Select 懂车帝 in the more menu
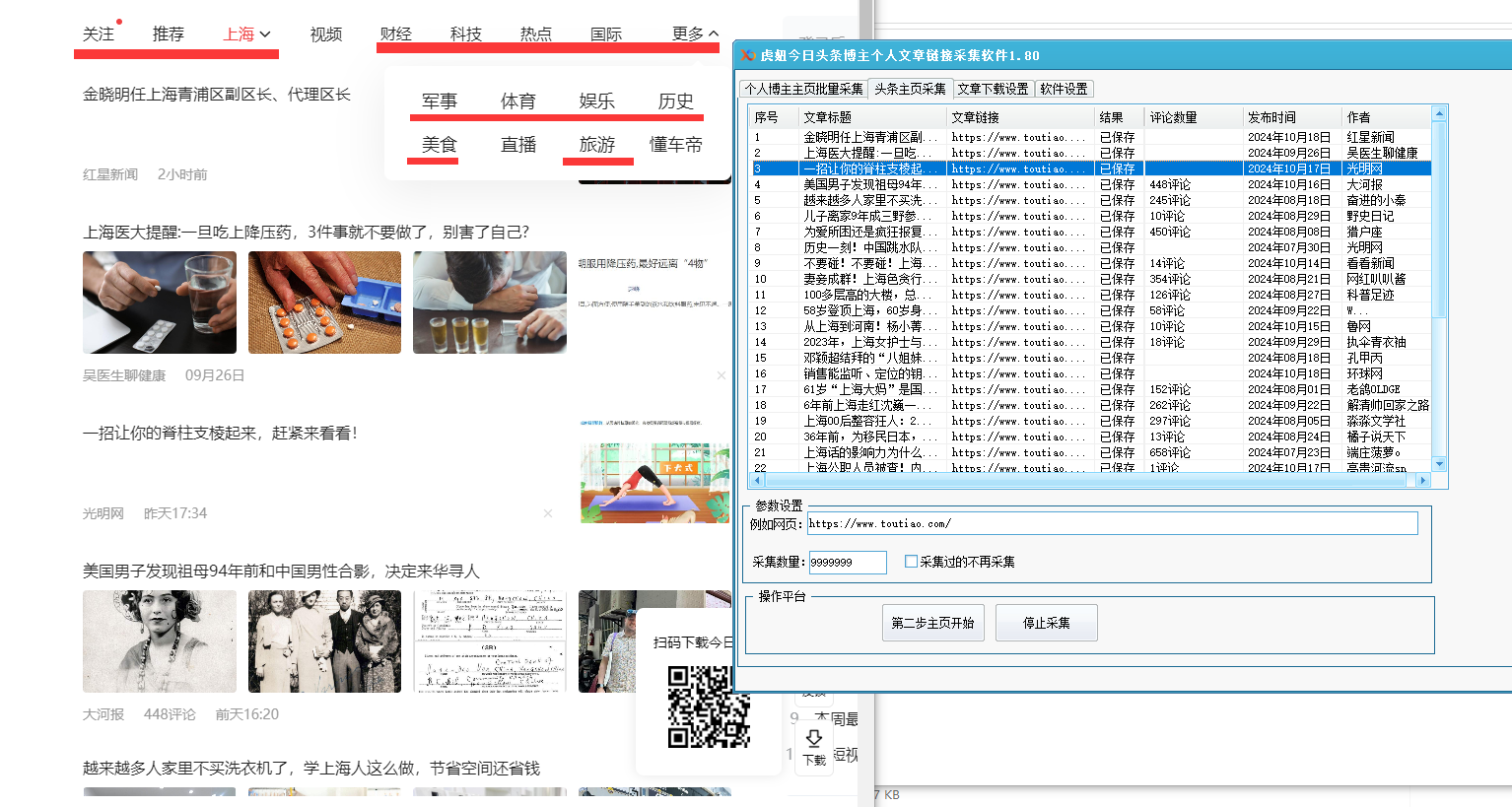The height and width of the screenshot is (807, 1512). [676, 145]
